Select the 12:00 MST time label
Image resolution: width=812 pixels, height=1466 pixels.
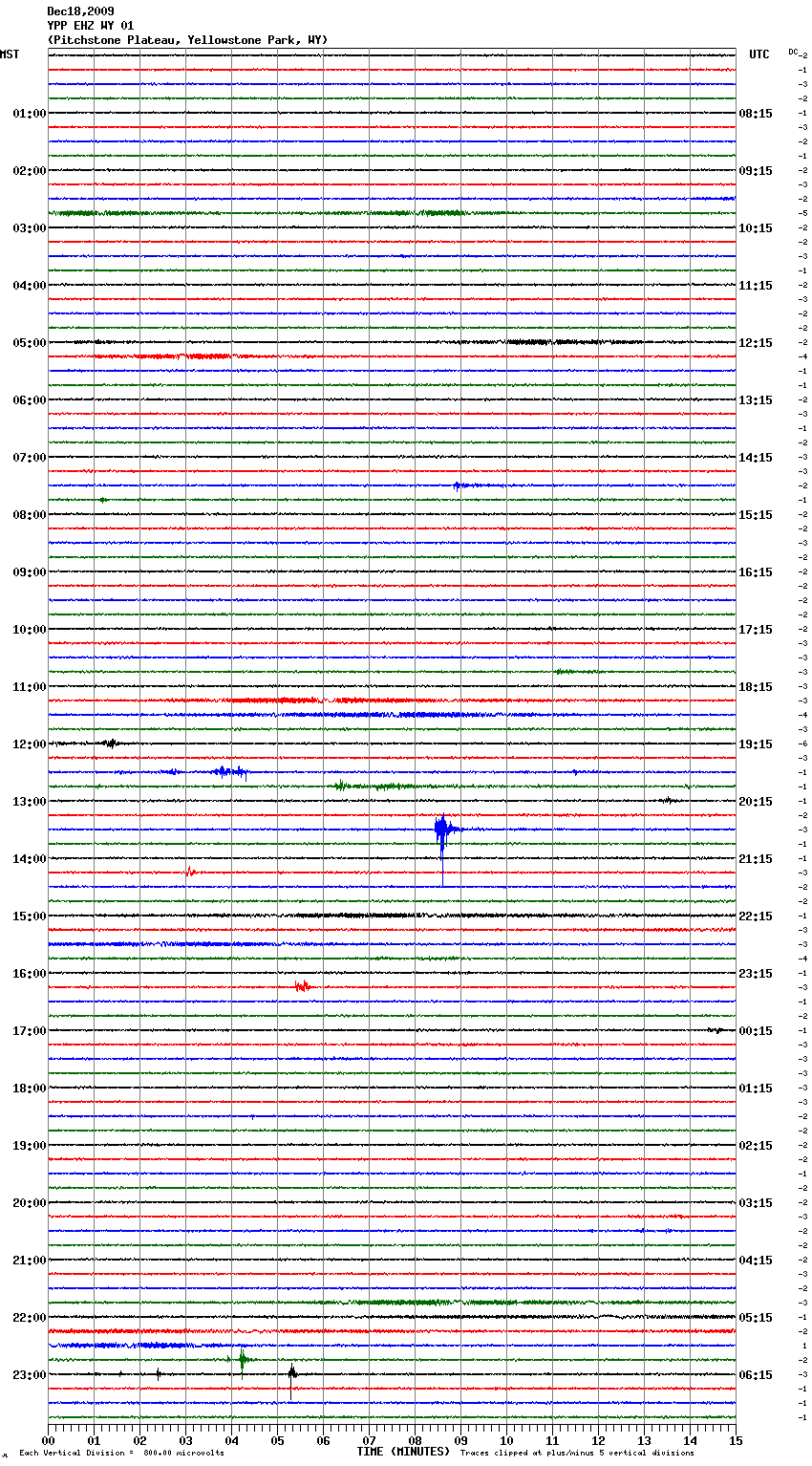point(30,744)
